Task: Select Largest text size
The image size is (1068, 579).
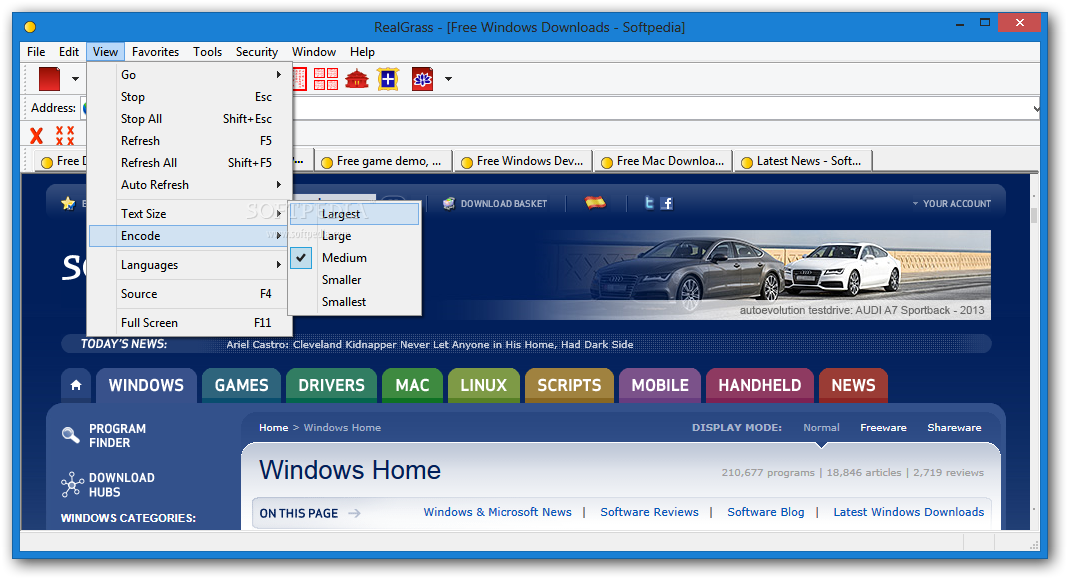Action: [x=355, y=214]
